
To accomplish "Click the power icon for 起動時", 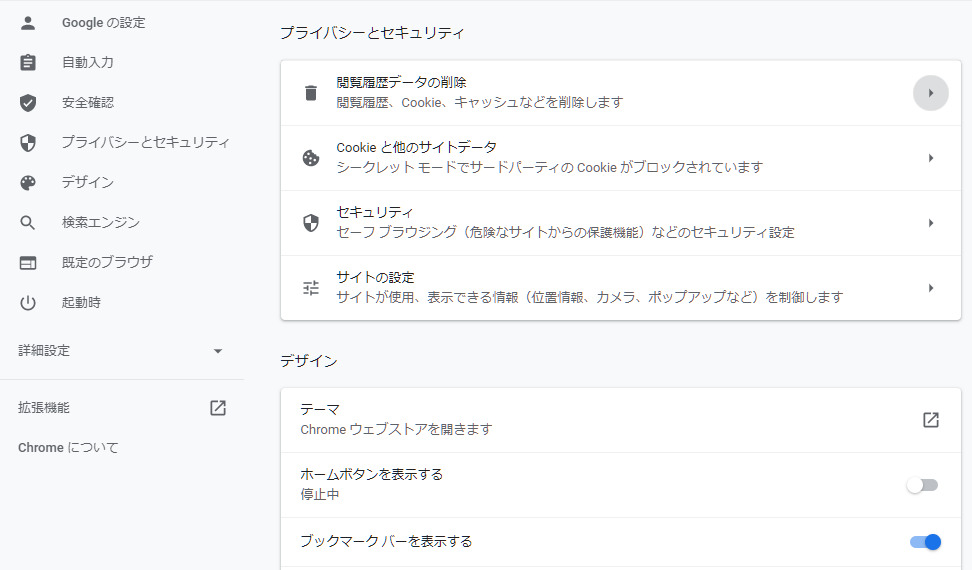I will [x=28, y=302].
